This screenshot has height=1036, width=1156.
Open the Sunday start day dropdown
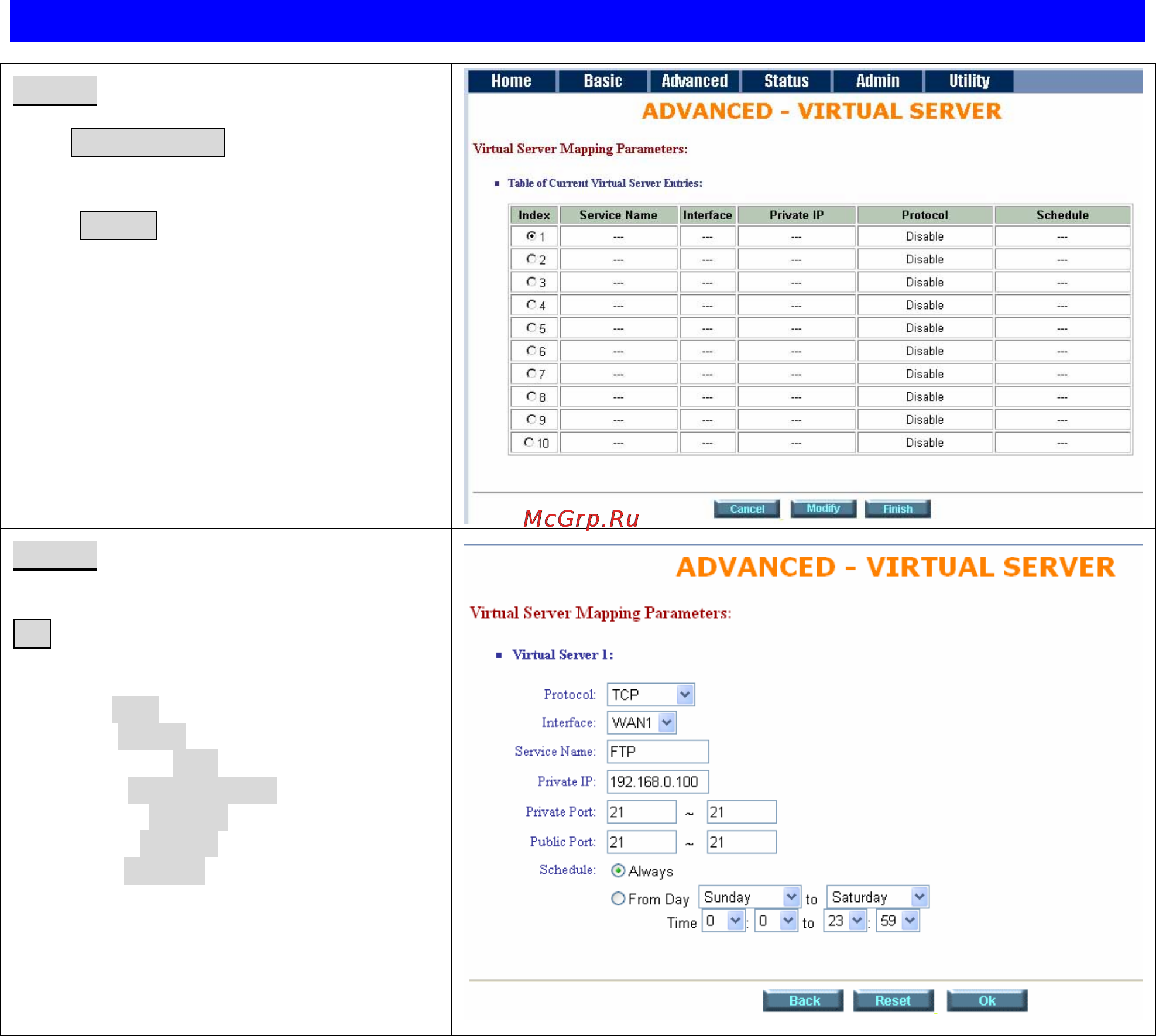(750, 897)
